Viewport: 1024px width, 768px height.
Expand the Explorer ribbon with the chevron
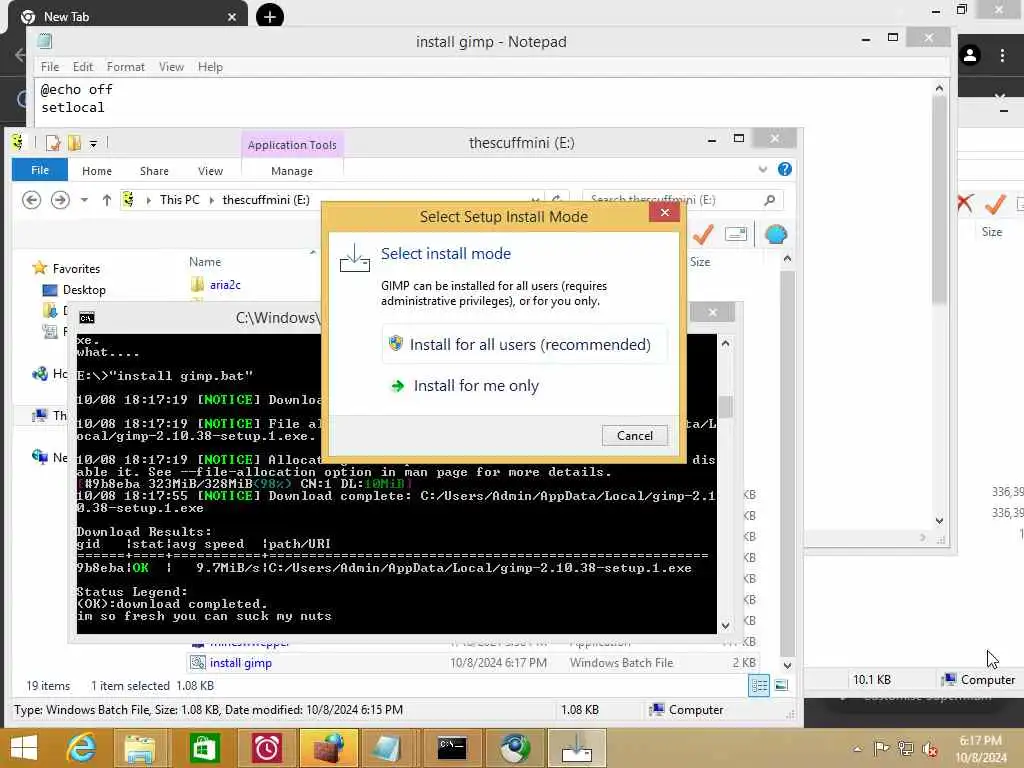pyautogui.click(x=762, y=169)
